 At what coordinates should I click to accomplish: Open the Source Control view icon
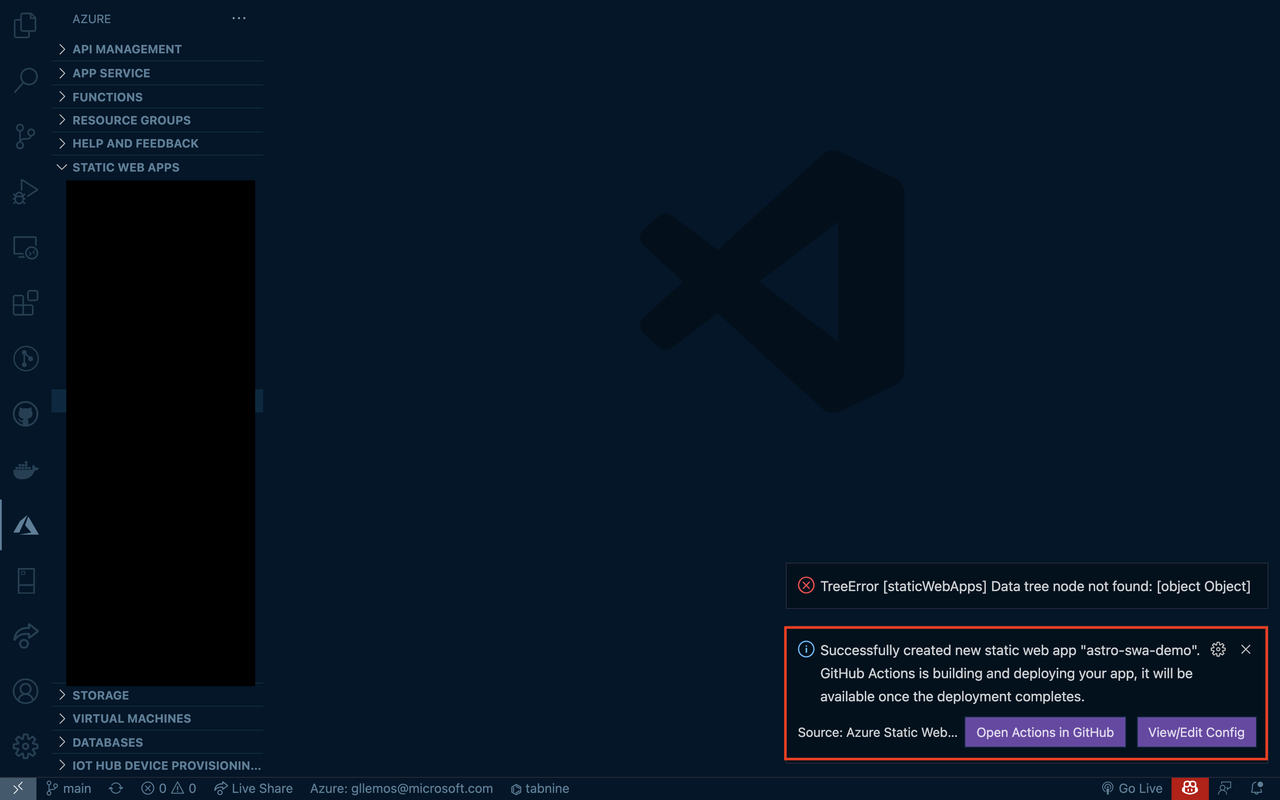click(x=25, y=136)
